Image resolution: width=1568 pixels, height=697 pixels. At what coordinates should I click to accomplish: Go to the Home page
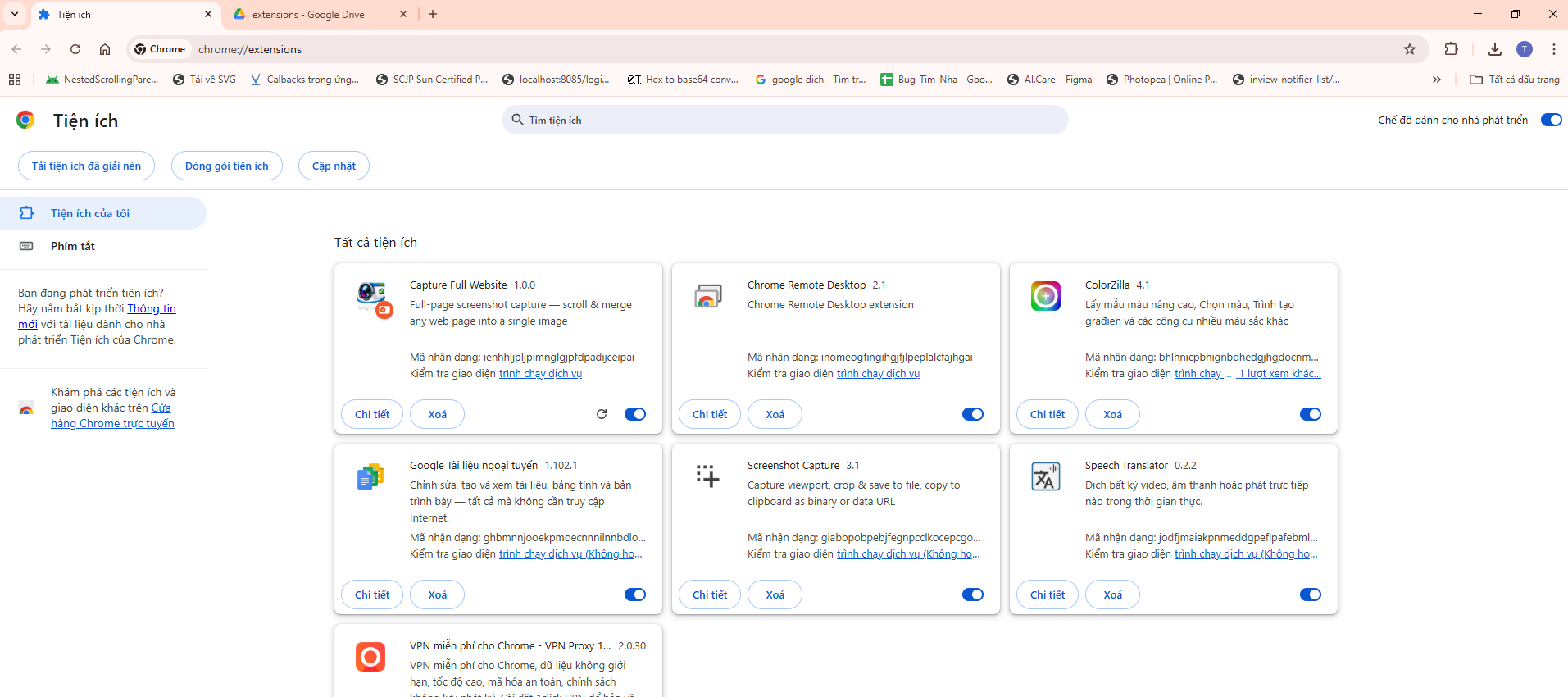coord(105,49)
